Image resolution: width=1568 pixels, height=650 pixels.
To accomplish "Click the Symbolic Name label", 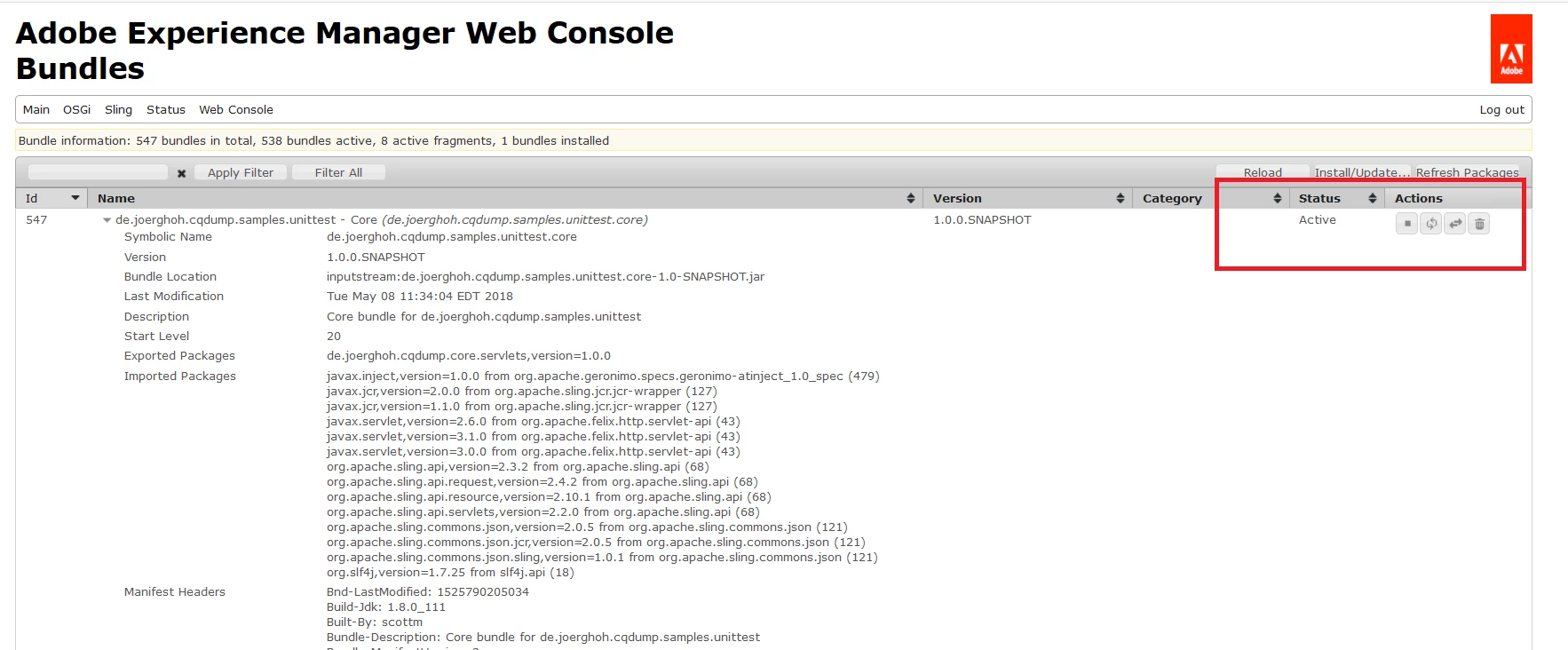I will pos(168,236).
